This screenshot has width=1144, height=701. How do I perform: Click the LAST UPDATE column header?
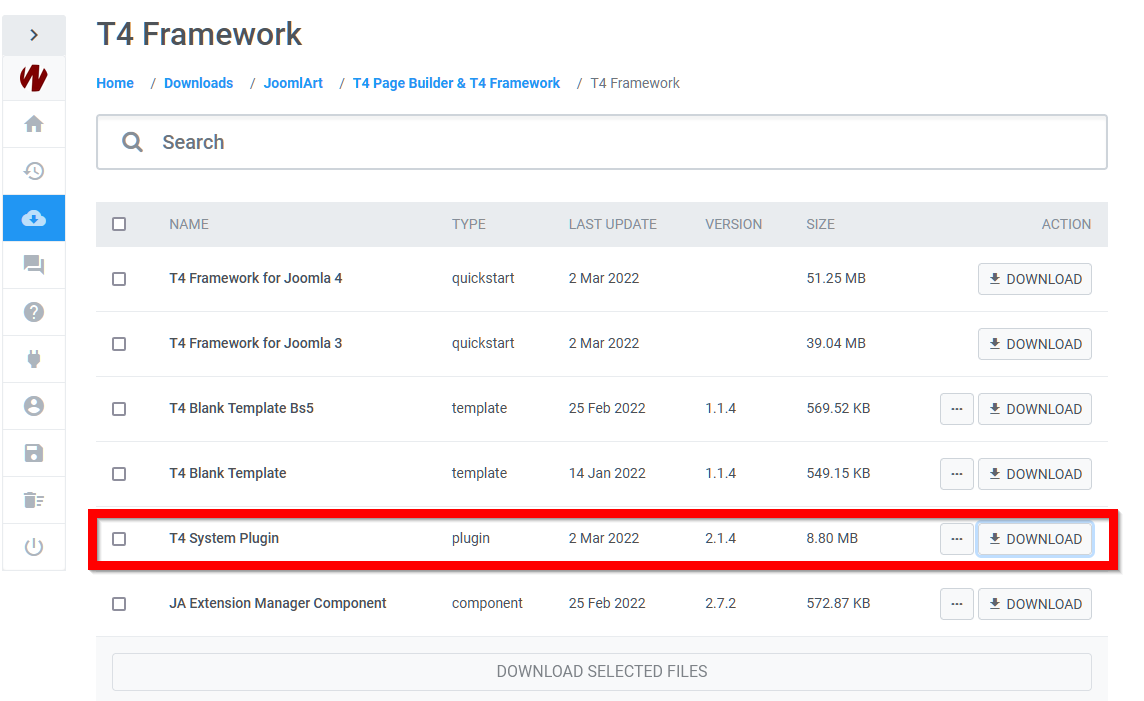coord(613,224)
